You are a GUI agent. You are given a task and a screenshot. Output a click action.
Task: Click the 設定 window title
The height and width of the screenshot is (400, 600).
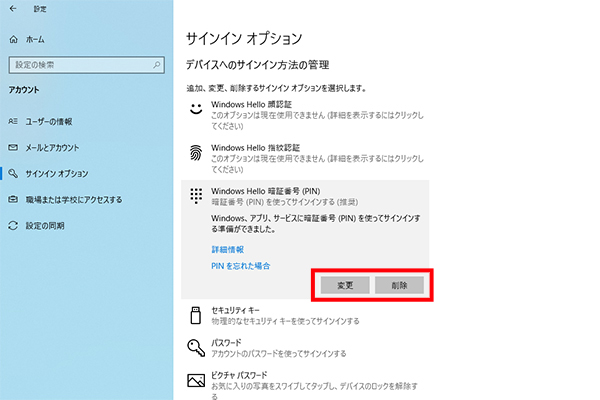pos(40,9)
